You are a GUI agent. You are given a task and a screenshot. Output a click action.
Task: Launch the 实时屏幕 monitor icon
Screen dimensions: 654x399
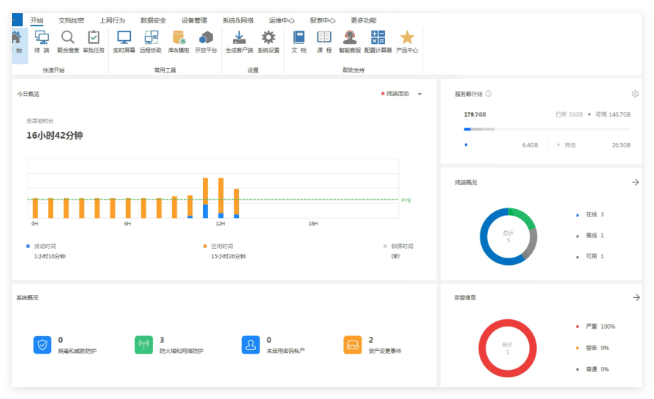coord(124,38)
